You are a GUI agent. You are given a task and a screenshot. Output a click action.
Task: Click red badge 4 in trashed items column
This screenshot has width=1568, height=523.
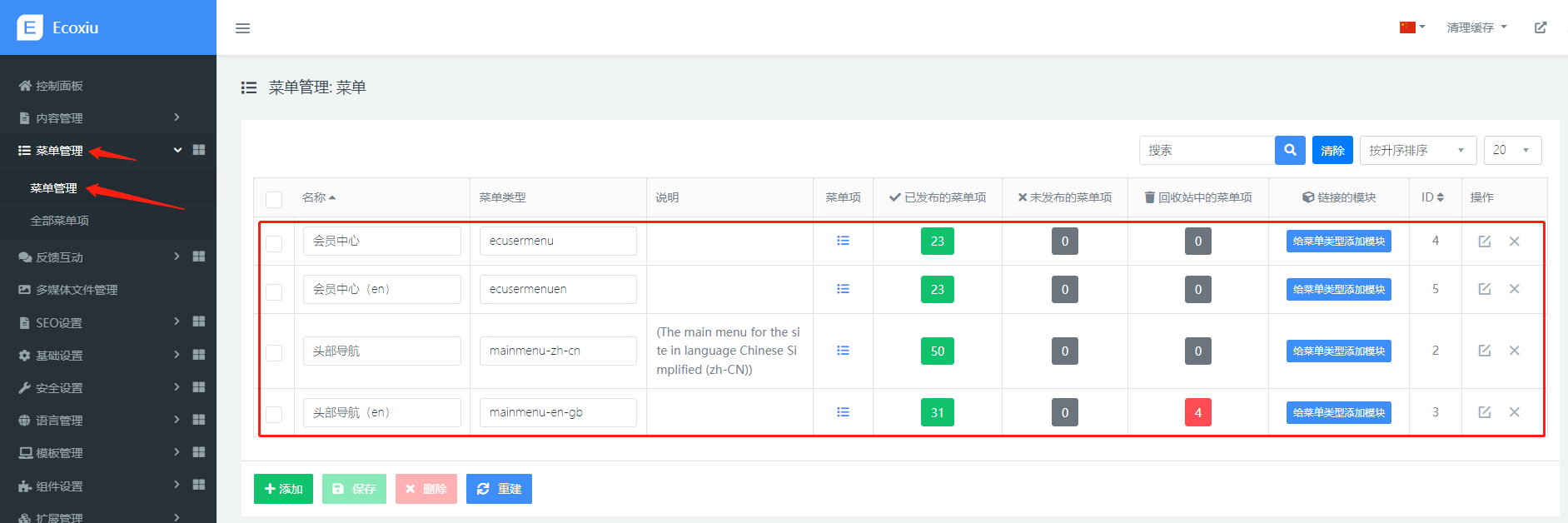[x=1197, y=412]
